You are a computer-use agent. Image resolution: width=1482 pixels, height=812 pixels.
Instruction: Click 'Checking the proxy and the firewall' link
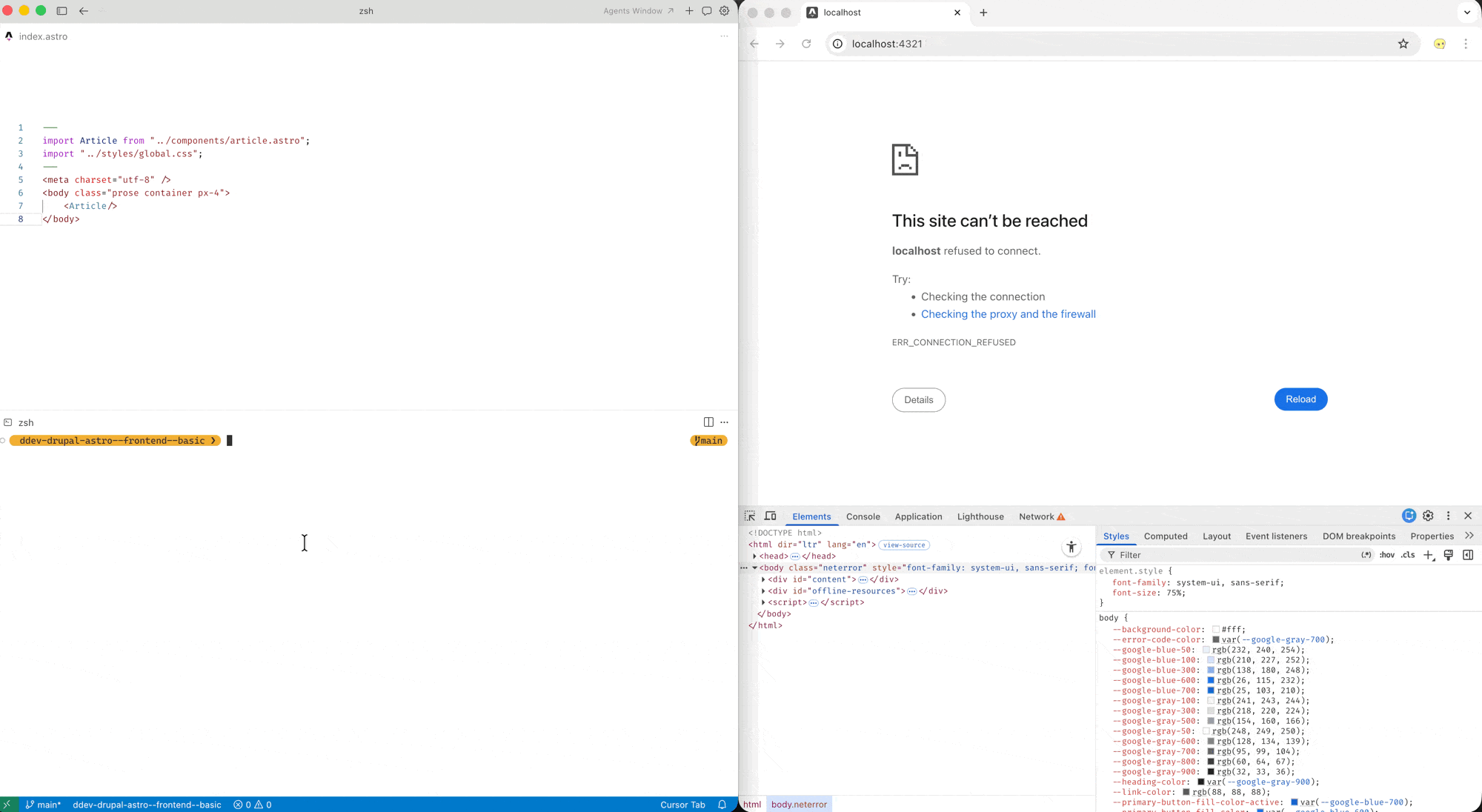1009,314
